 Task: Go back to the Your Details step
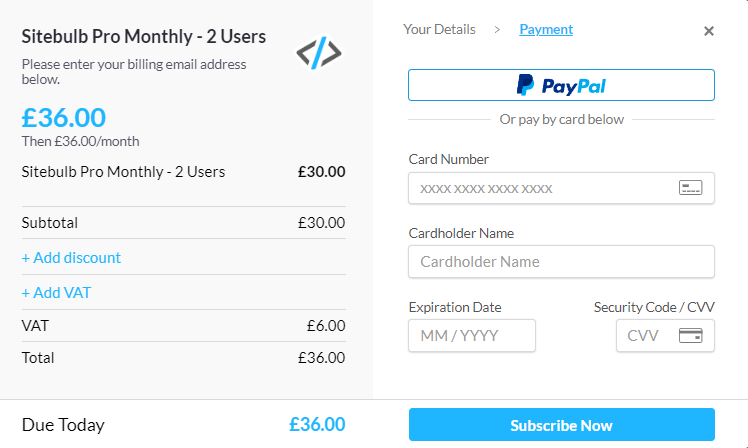coord(439,30)
